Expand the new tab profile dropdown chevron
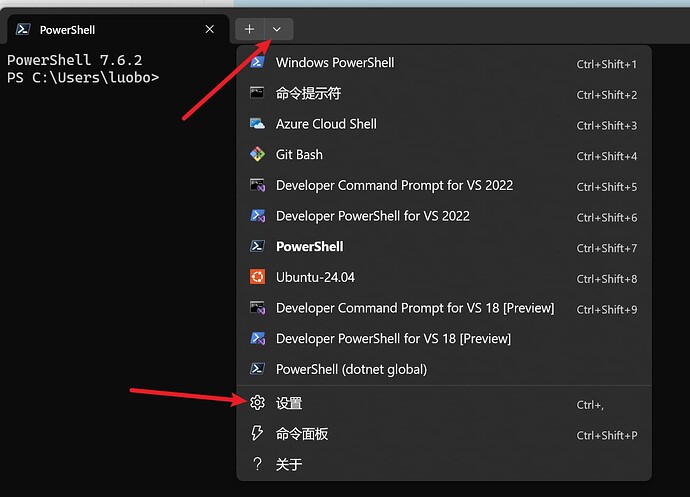The width and height of the screenshot is (690, 497). click(x=276, y=29)
